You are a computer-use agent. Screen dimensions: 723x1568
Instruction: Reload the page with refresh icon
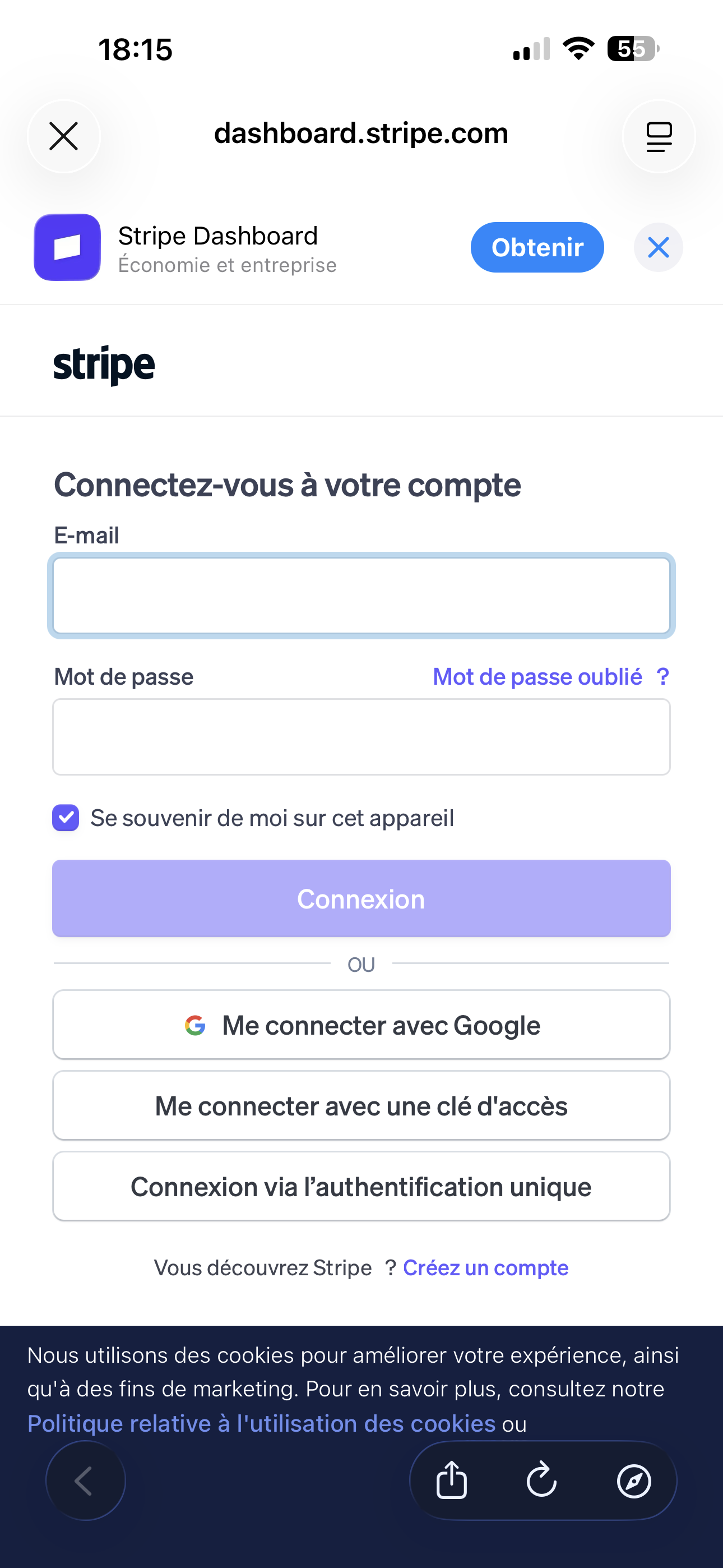541,1481
